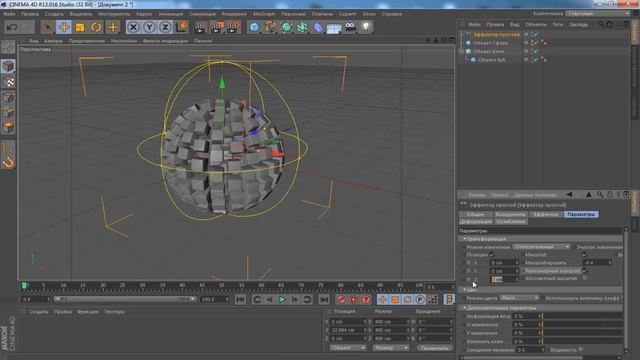Click the record keyframe button

(341, 300)
